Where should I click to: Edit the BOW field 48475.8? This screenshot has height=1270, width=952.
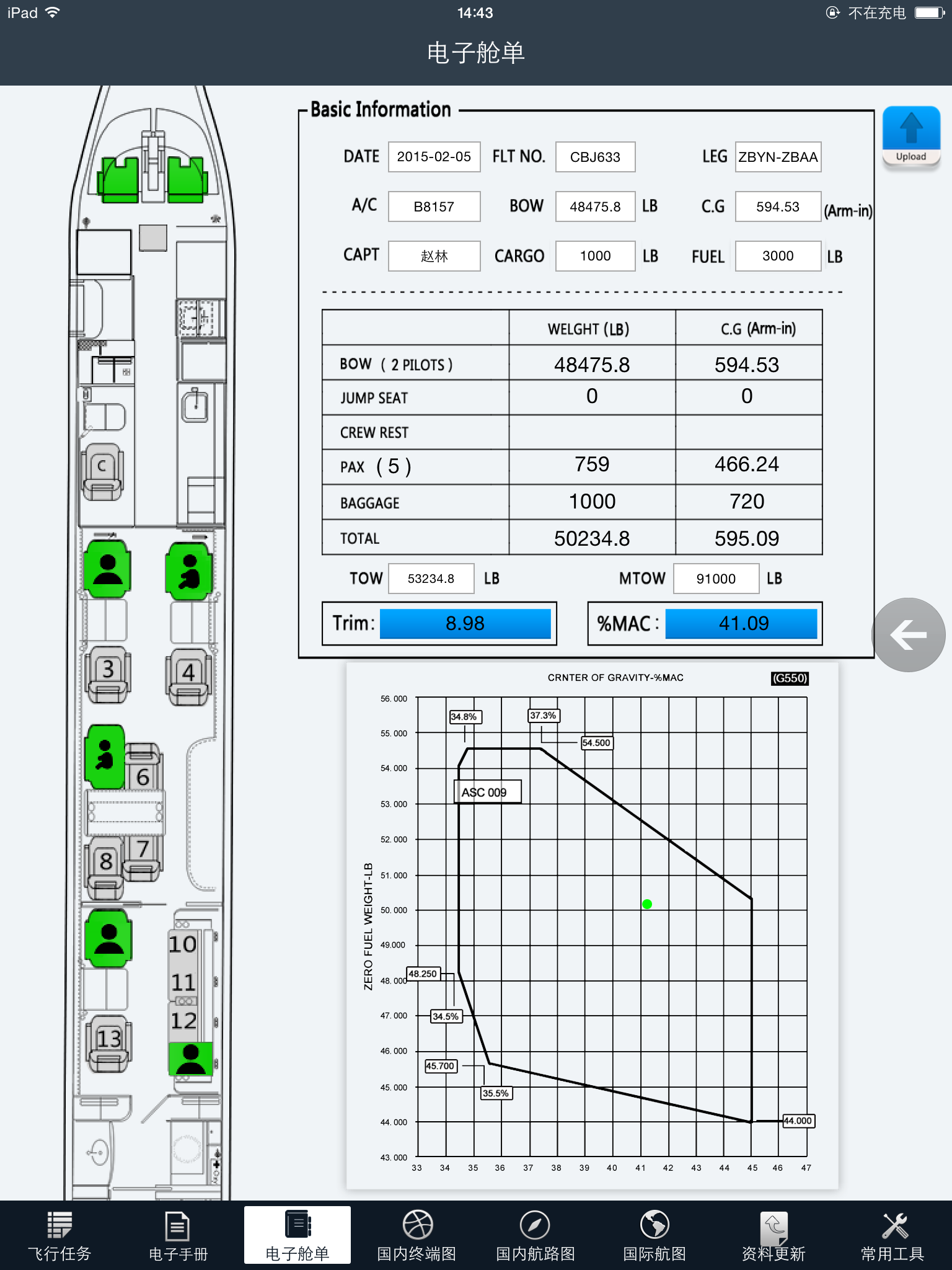[x=595, y=206]
